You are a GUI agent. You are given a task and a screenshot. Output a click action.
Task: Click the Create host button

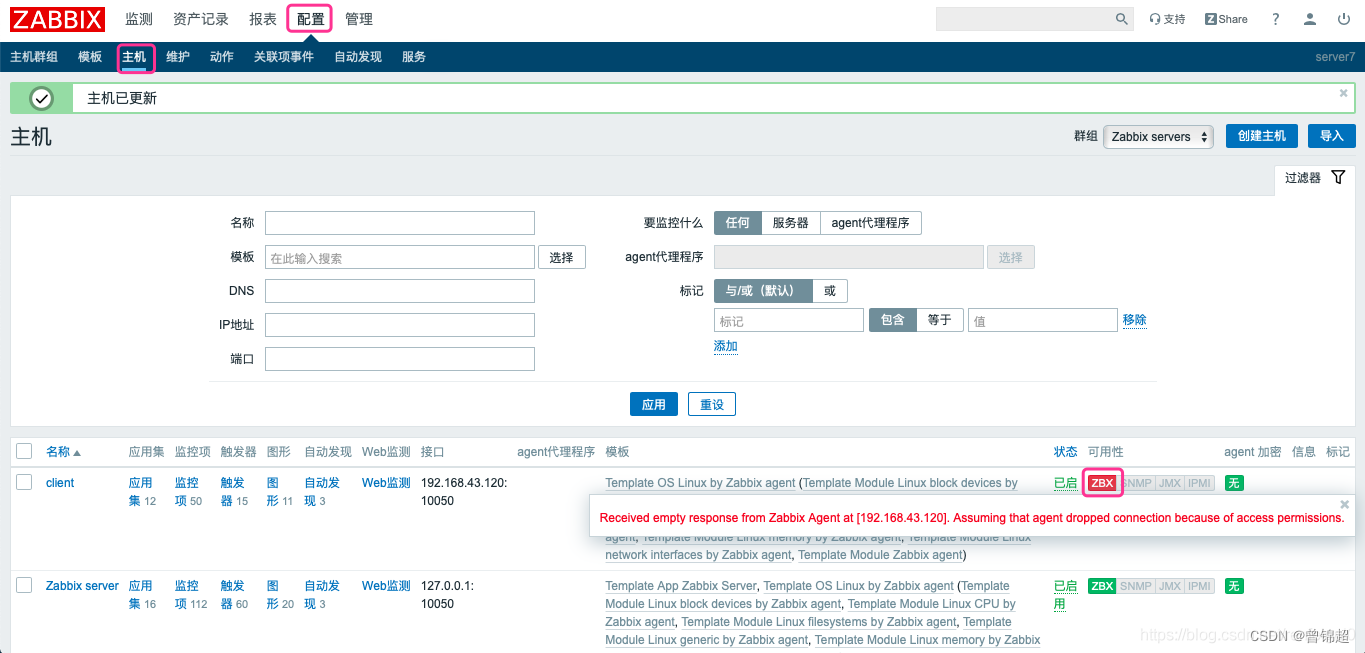tap(1262, 136)
